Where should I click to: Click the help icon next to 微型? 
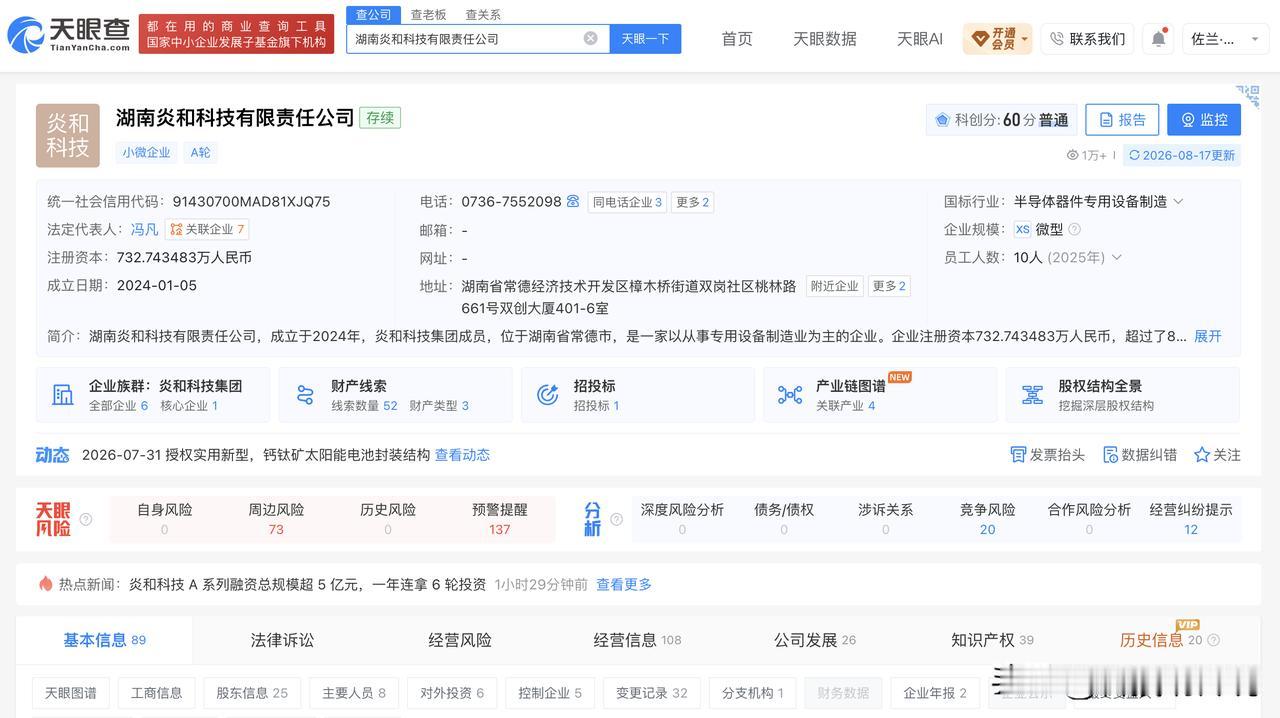coord(1074,229)
